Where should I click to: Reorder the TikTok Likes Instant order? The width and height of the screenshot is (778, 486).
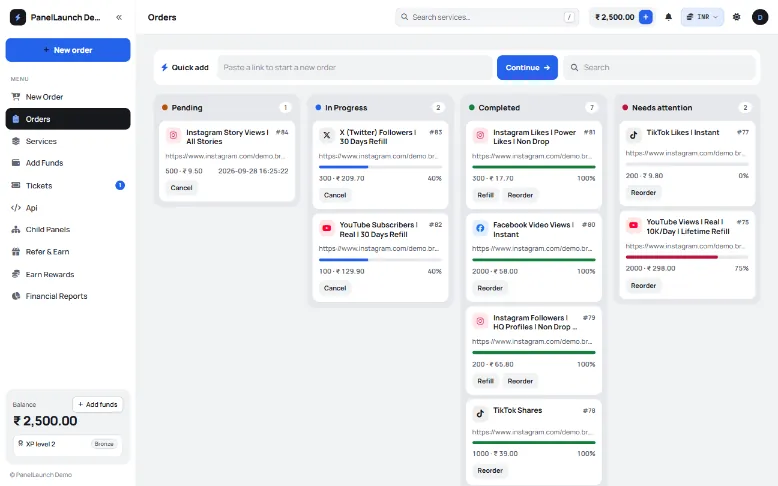click(x=643, y=193)
